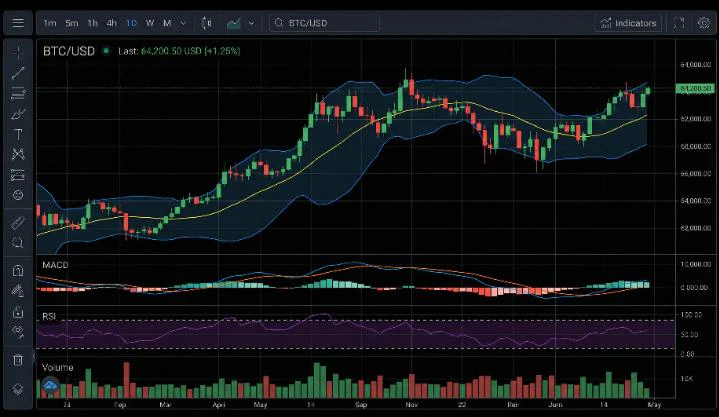This screenshot has height=417, width=719.
Task: Toggle fullscreen mode icon
Action: tap(679, 23)
